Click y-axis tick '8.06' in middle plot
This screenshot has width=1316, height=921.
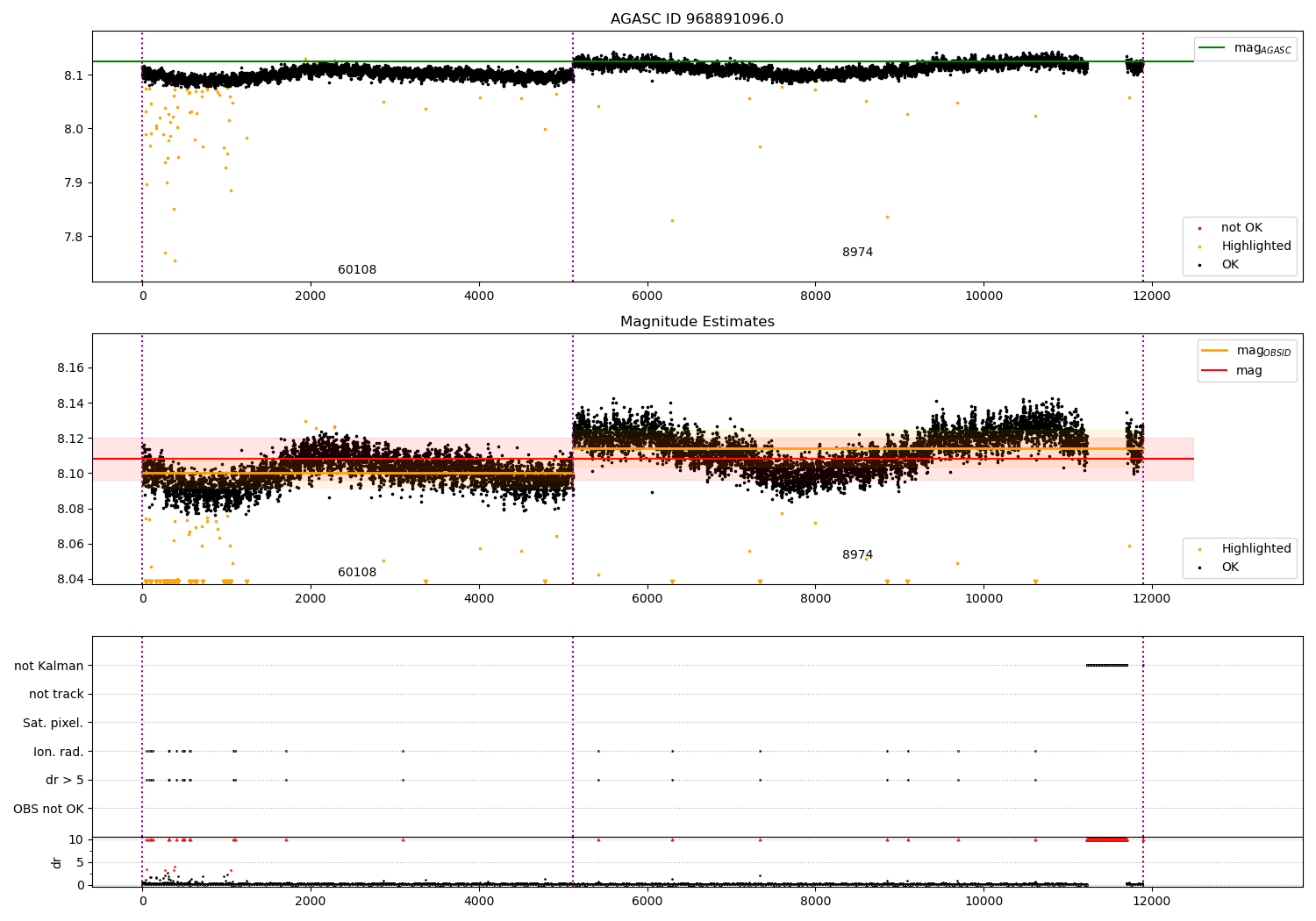(x=70, y=544)
